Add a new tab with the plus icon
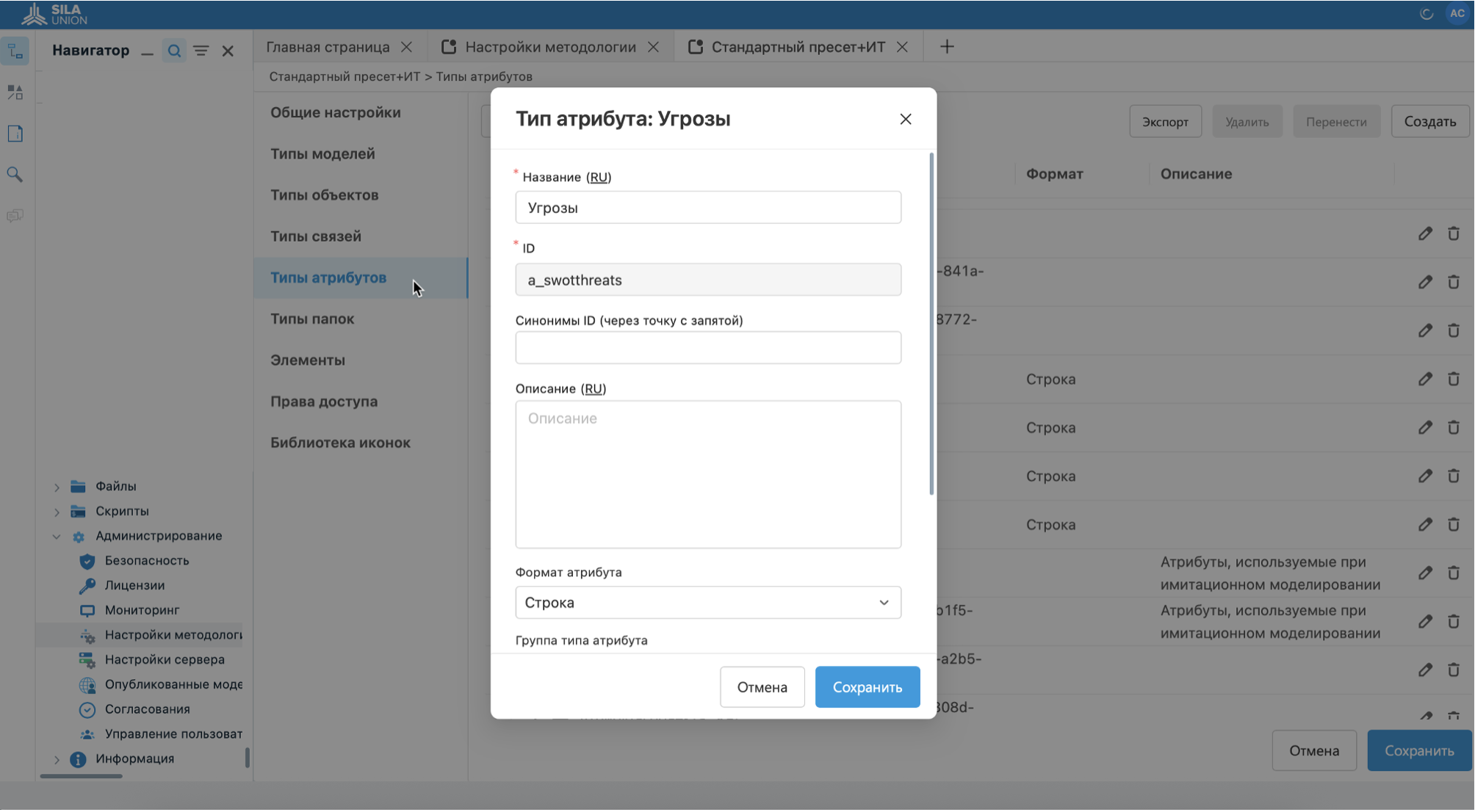Image resolution: width=1475 pixels, height=812 pixels. point(947,47)
